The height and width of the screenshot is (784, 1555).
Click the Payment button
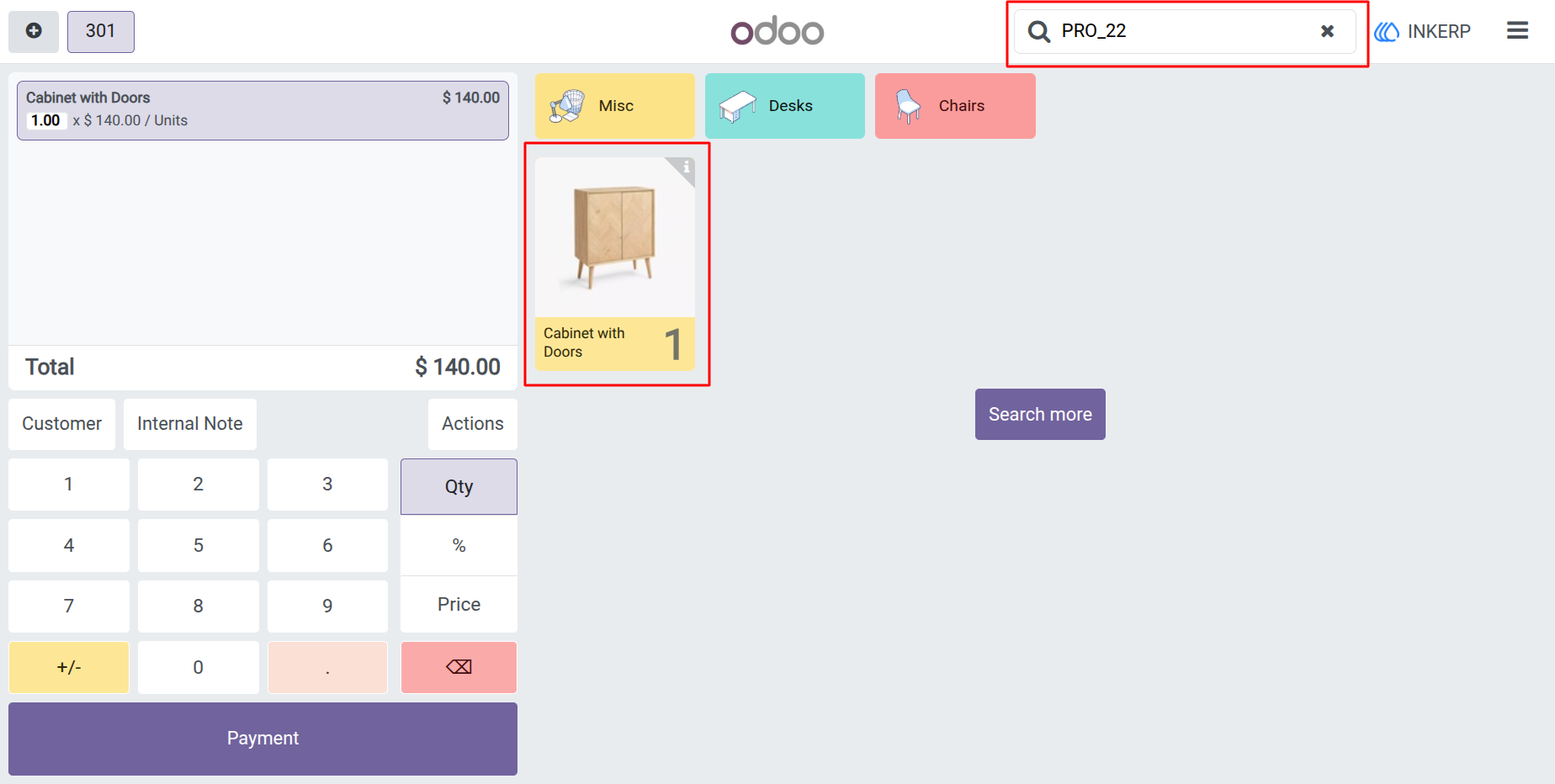coord(263,739)
